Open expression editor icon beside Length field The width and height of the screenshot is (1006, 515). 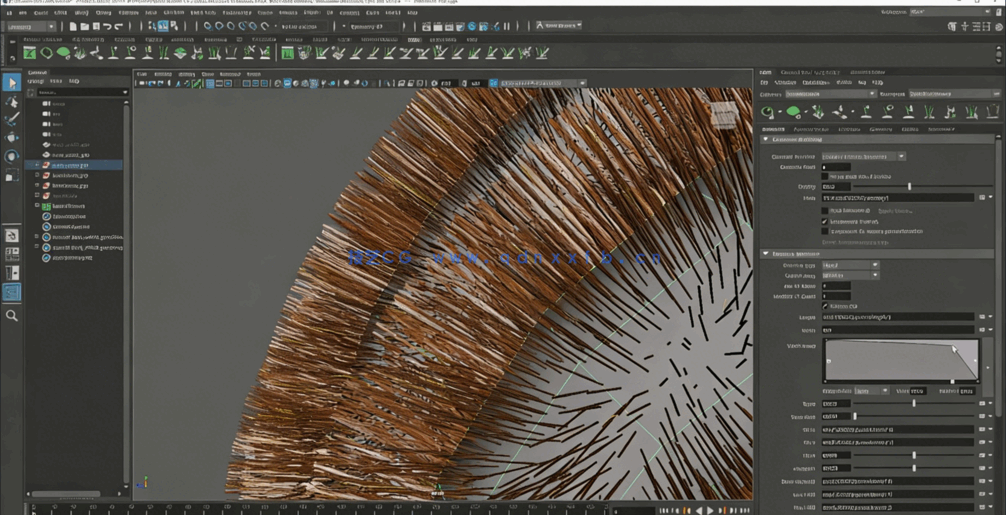pyautogui.click(x=983, y=317)
